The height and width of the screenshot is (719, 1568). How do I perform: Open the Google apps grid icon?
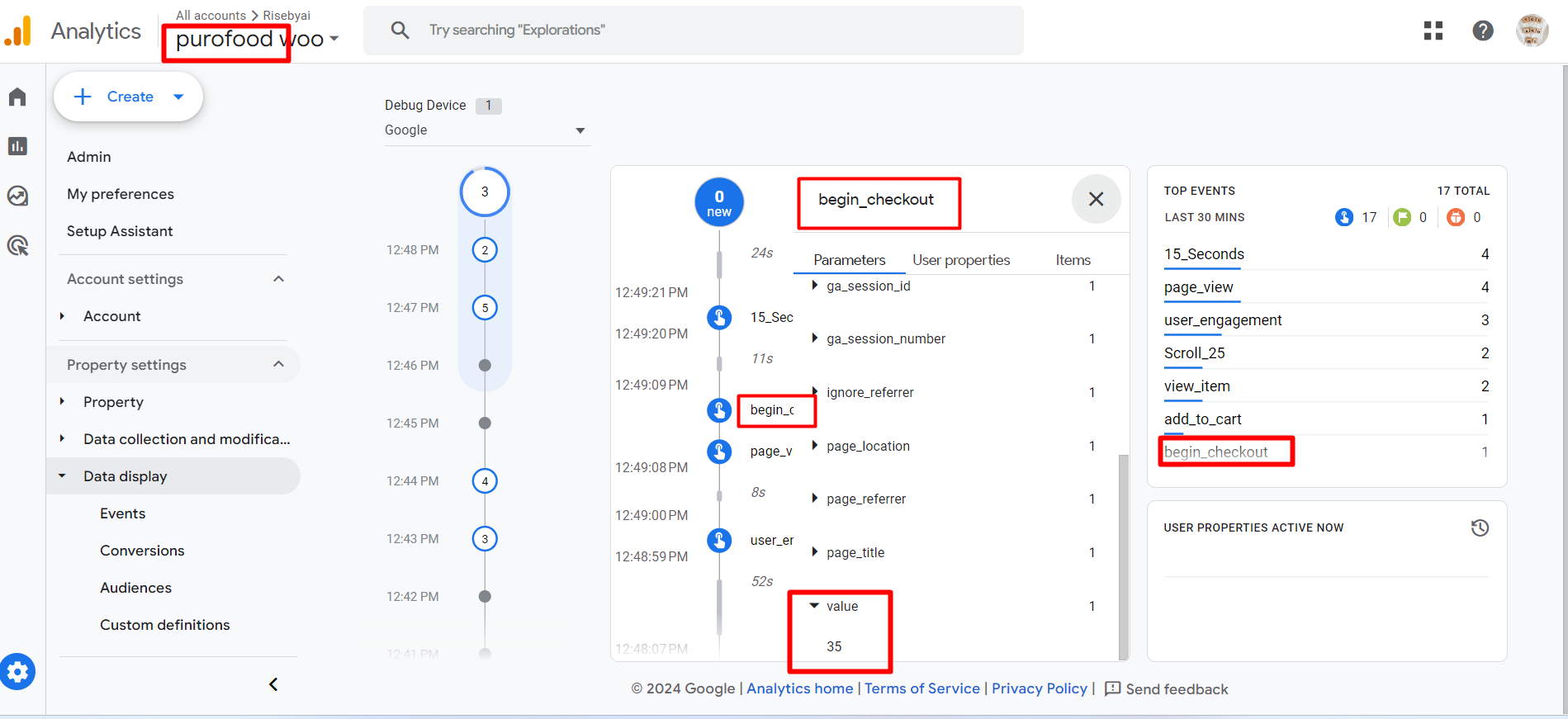tap(1433, 31)
